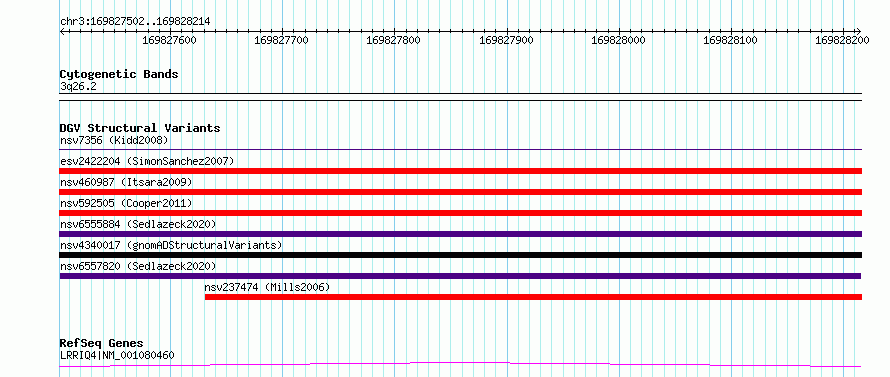This screenshot has height=377, width=890.
Task: Click the thin nsv7356 variant line
Action: tap(461, 150)
